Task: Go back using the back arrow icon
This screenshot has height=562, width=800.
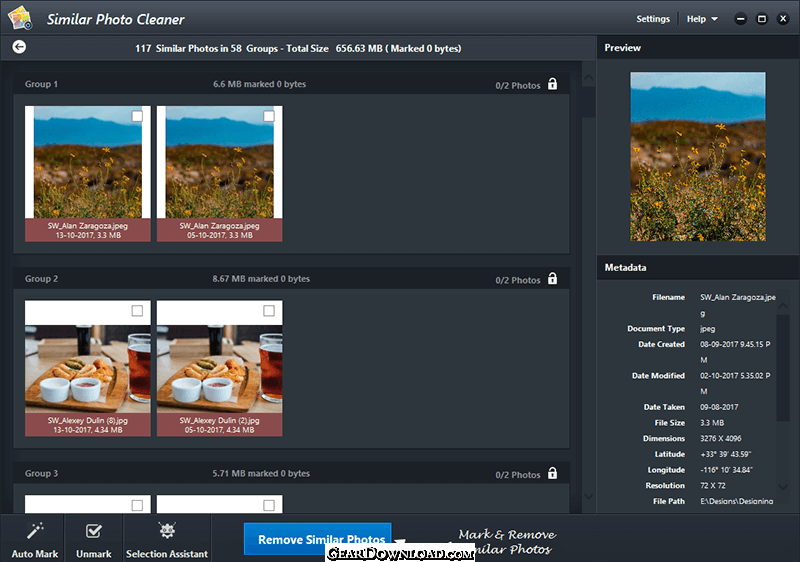Action: [x=19, y=47]
